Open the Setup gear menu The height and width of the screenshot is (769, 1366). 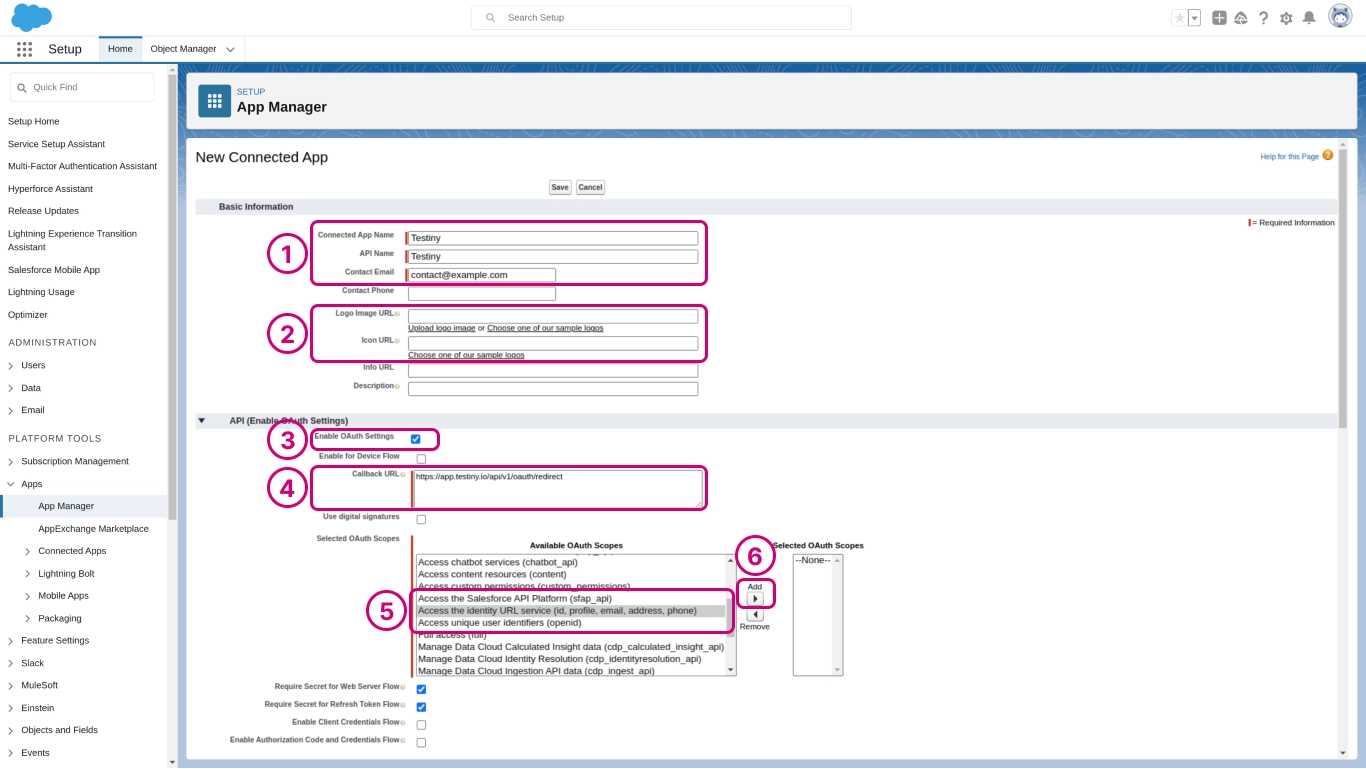click(x=1286, y=18)
